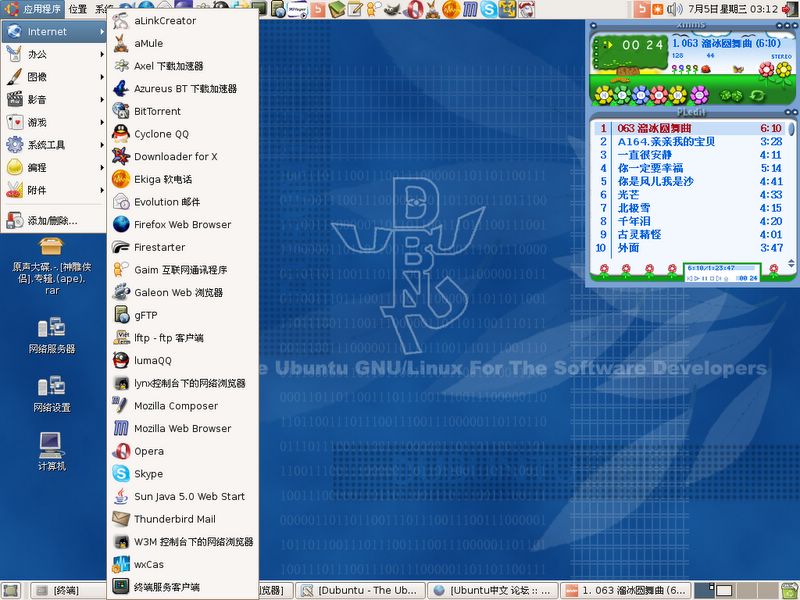Launch Thunderbird Mail
The image size is (800, 600).
(183, 519)
